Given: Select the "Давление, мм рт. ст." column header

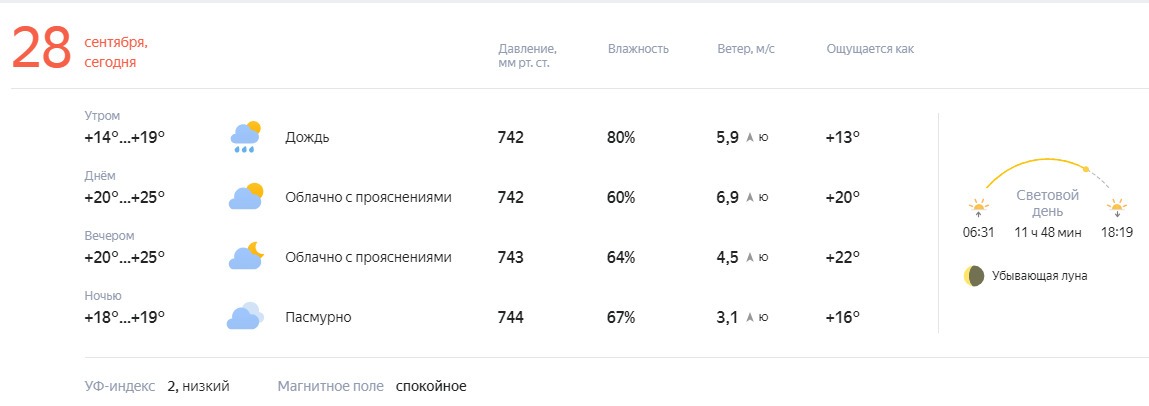Looking at the screenshot, I should coord(528,56).
